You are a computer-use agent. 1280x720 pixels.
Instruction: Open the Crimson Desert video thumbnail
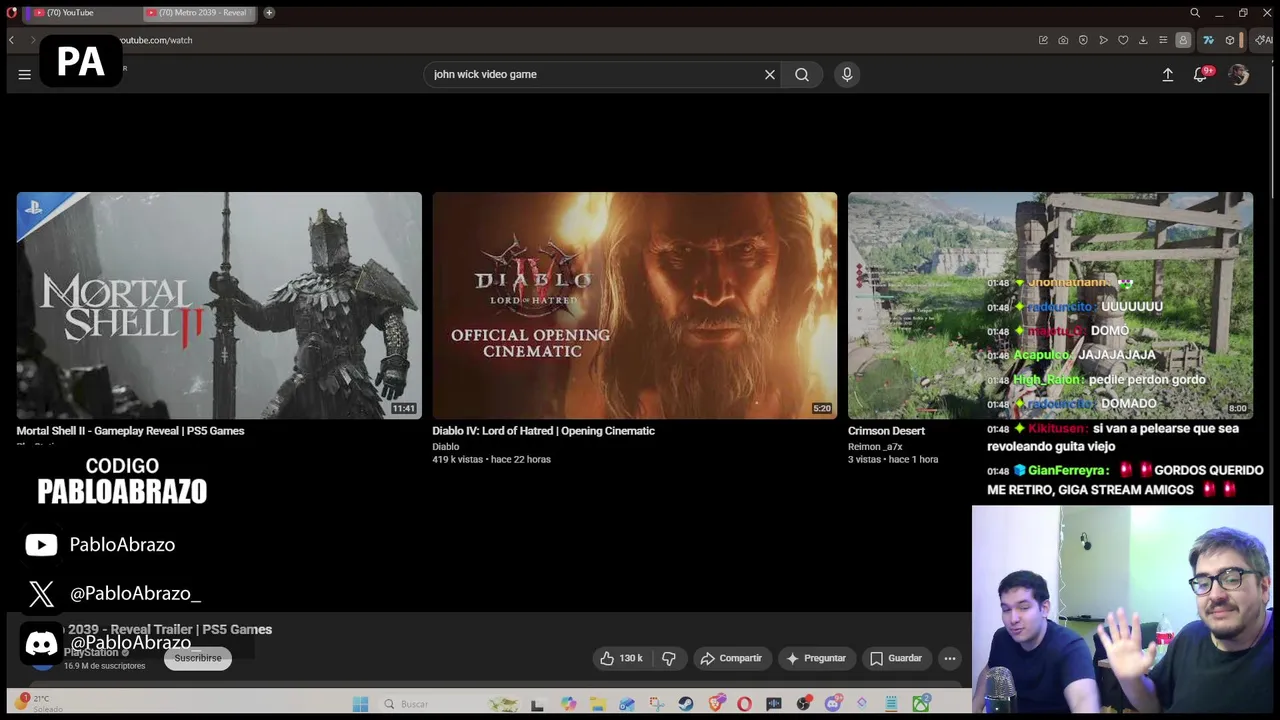[x=1050, y=305]
